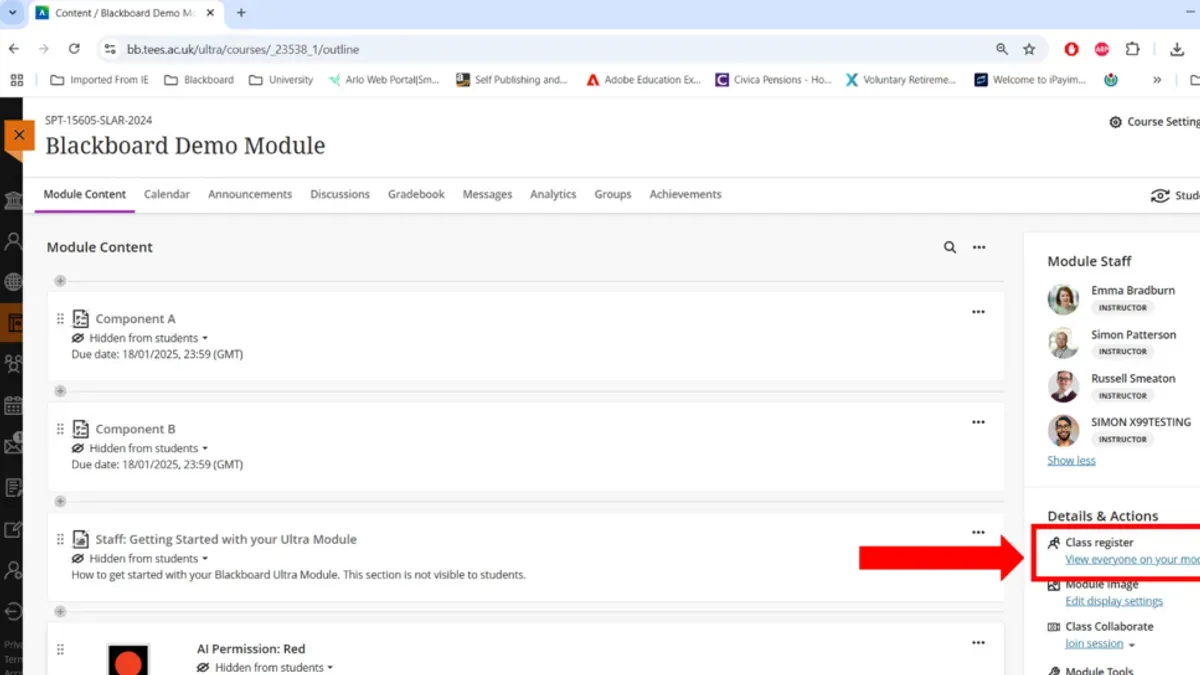Click the Sign Out icon in sidebar
This screenshot has height=675, width=1200.
point(13,611)
